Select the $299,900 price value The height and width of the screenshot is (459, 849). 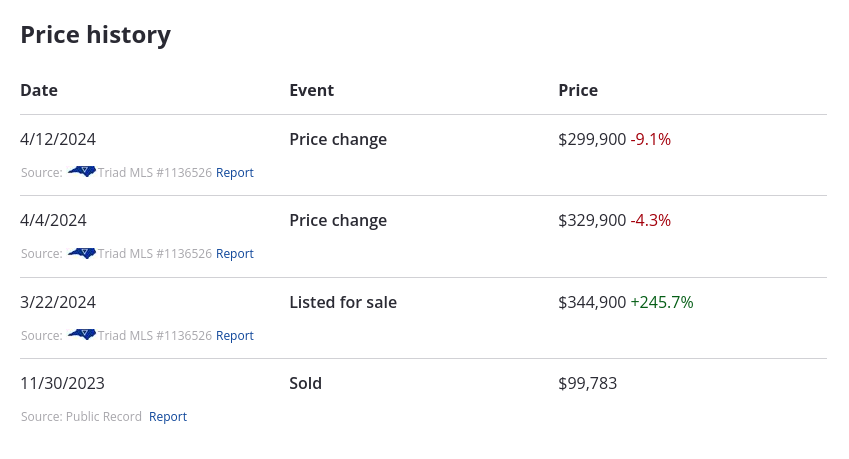[x=592, y=140]
